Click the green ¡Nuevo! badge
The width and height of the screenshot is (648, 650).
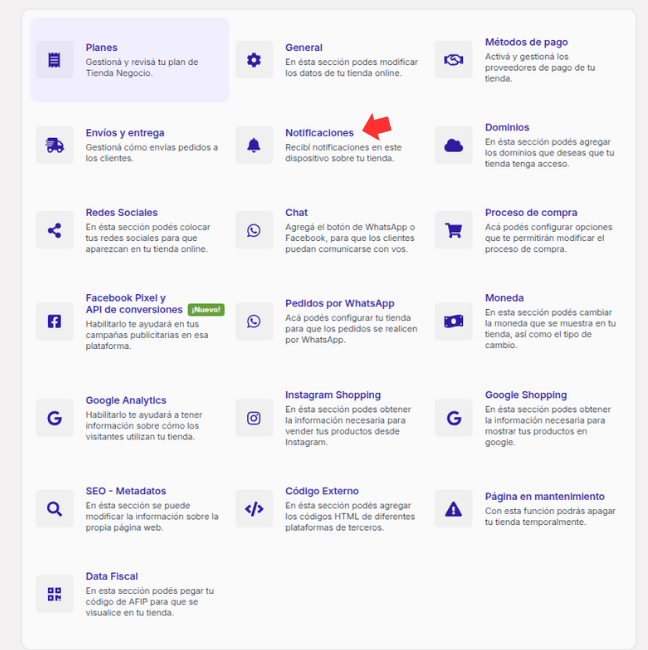pyautogui.click(x=206, y=310)
